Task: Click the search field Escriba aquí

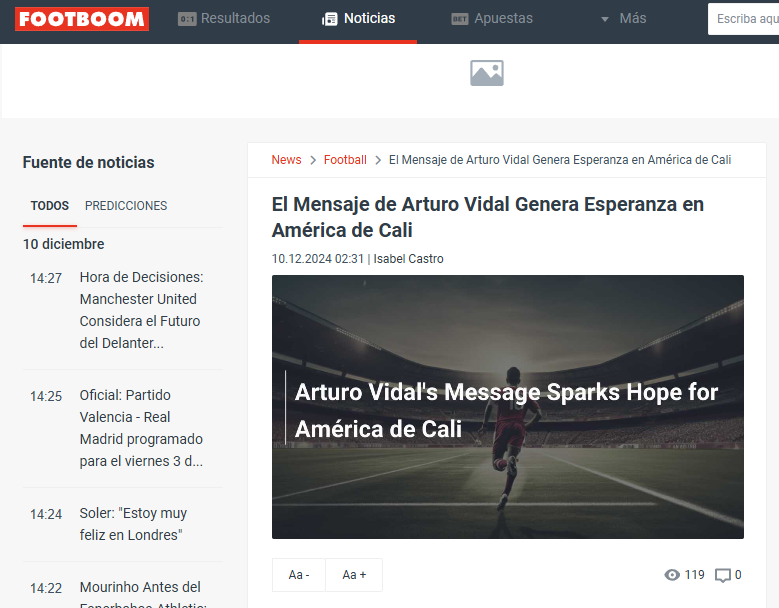Action: click(743, 19)
